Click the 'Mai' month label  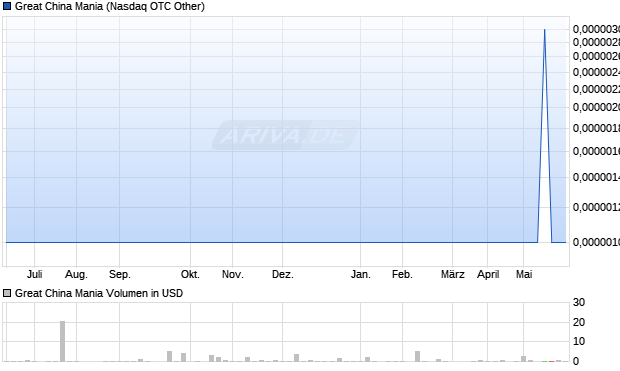[524, 274]
